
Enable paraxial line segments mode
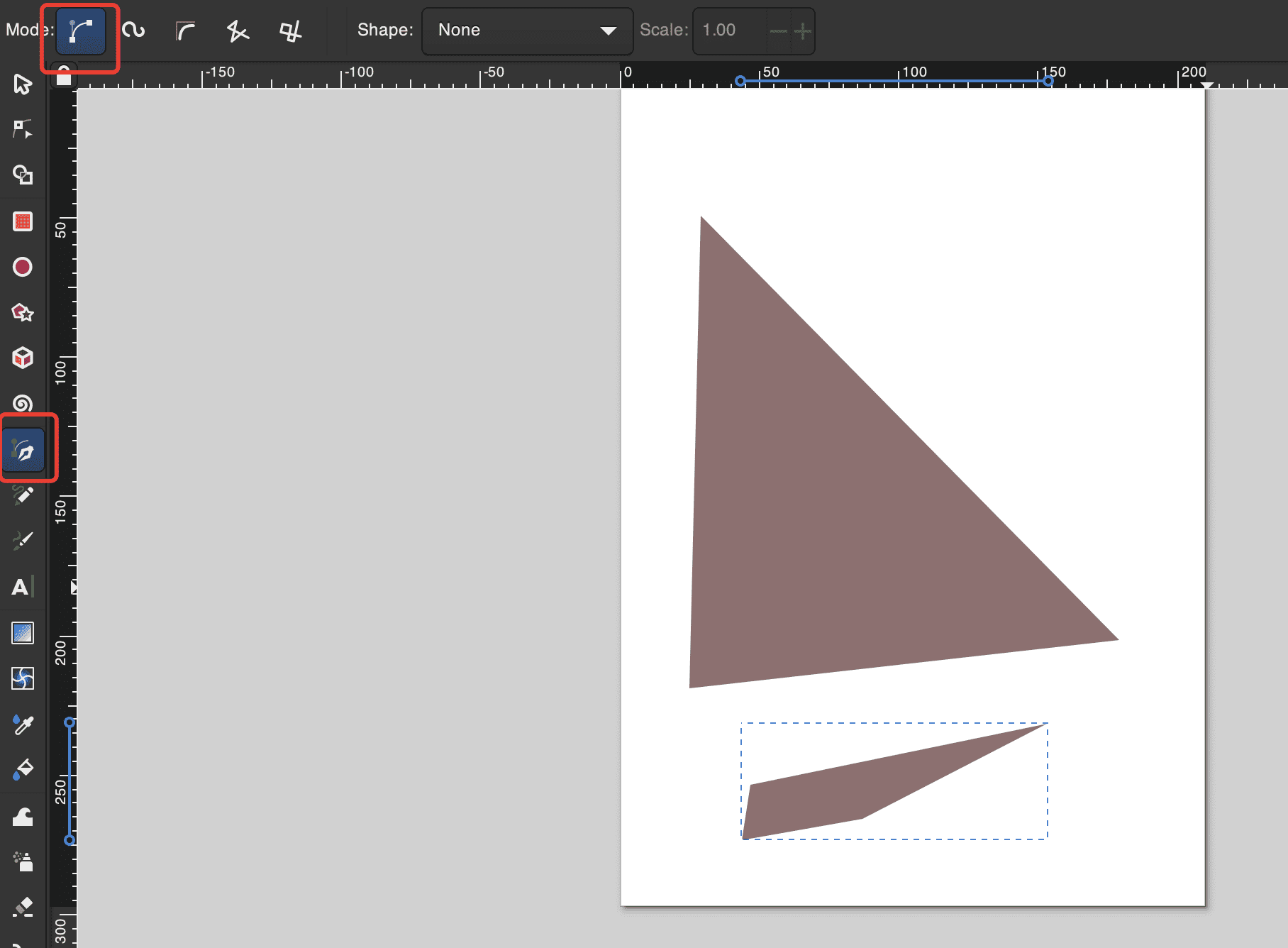click(290, 30)
